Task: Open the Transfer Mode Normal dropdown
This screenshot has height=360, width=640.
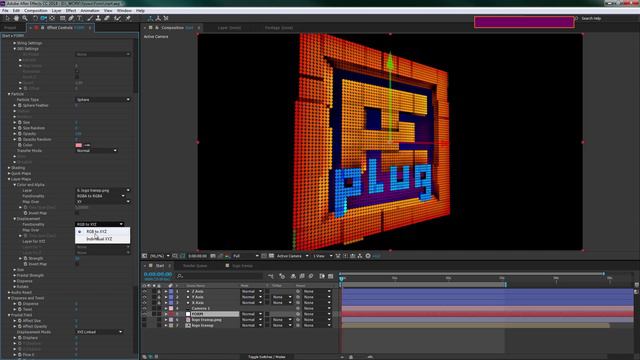Action: click(96, 151)
